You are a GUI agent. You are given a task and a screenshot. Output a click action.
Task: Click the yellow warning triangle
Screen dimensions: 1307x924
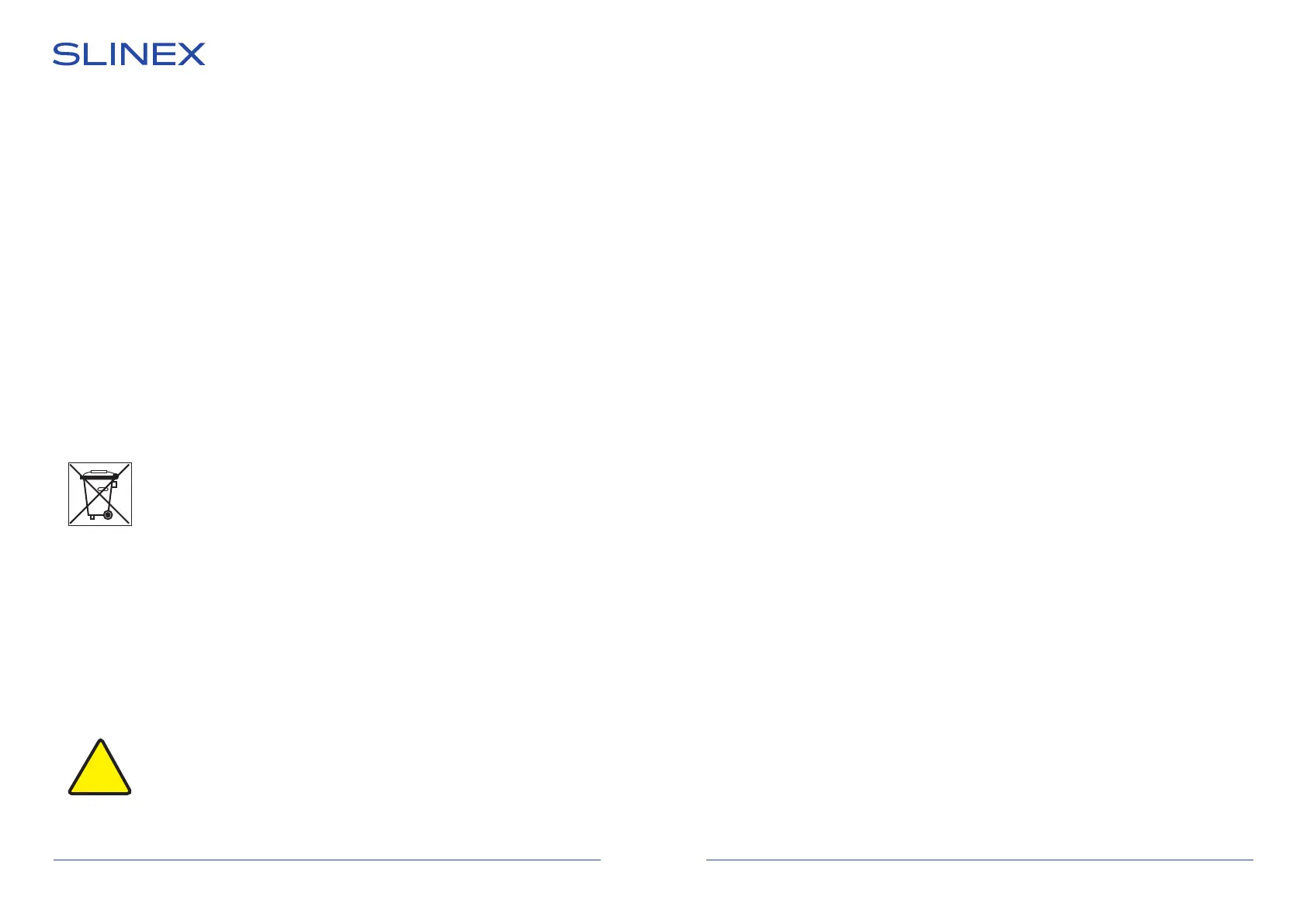click(99, 767)
